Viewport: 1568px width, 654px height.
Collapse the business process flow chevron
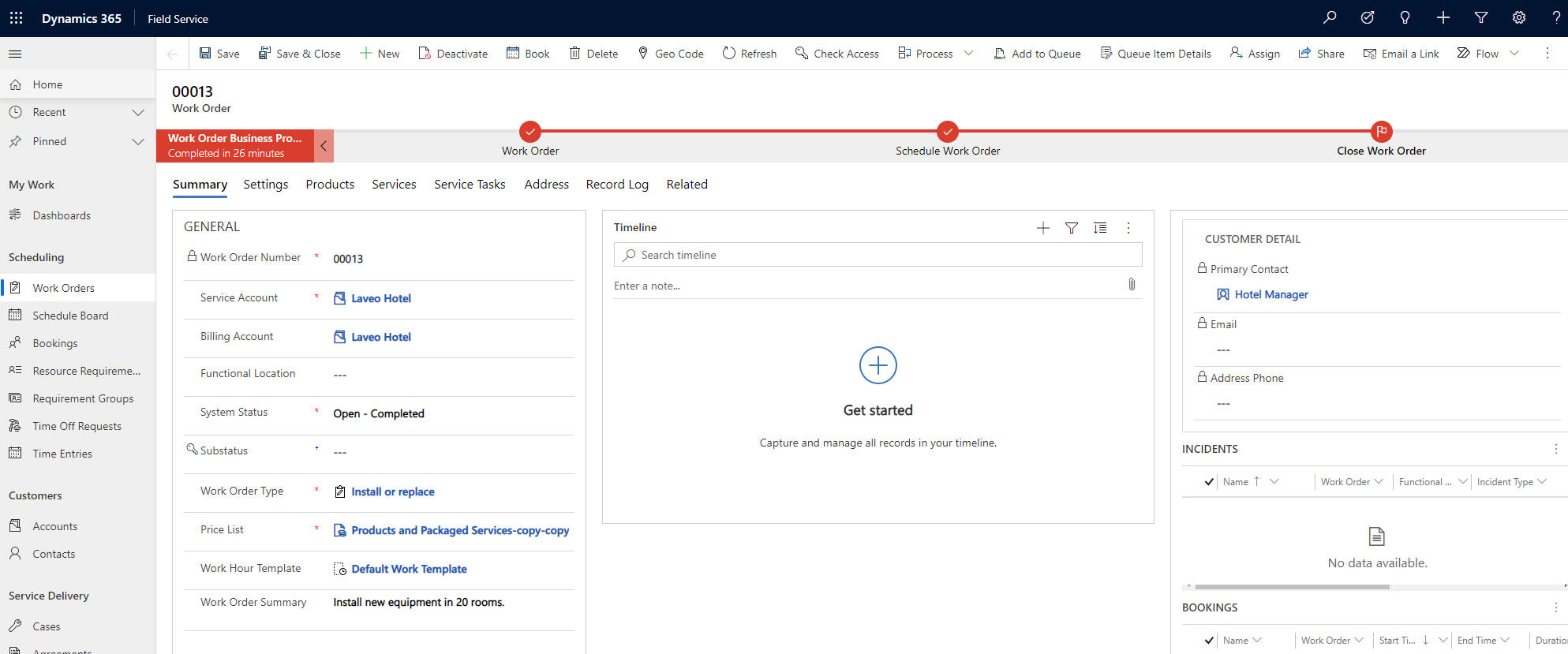(324, 146)
